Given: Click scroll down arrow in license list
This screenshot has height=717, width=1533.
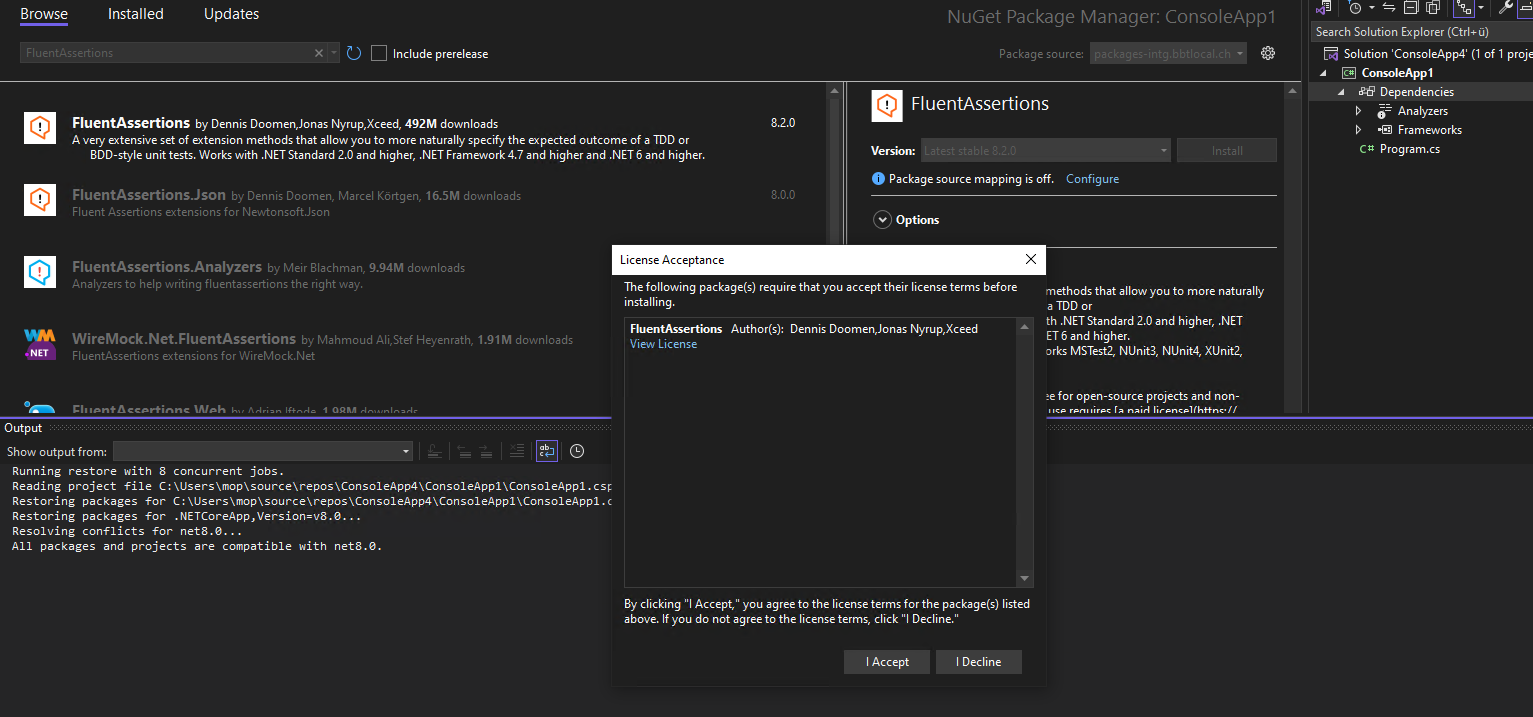Looking at the screenshot, I should [1024, 579].
